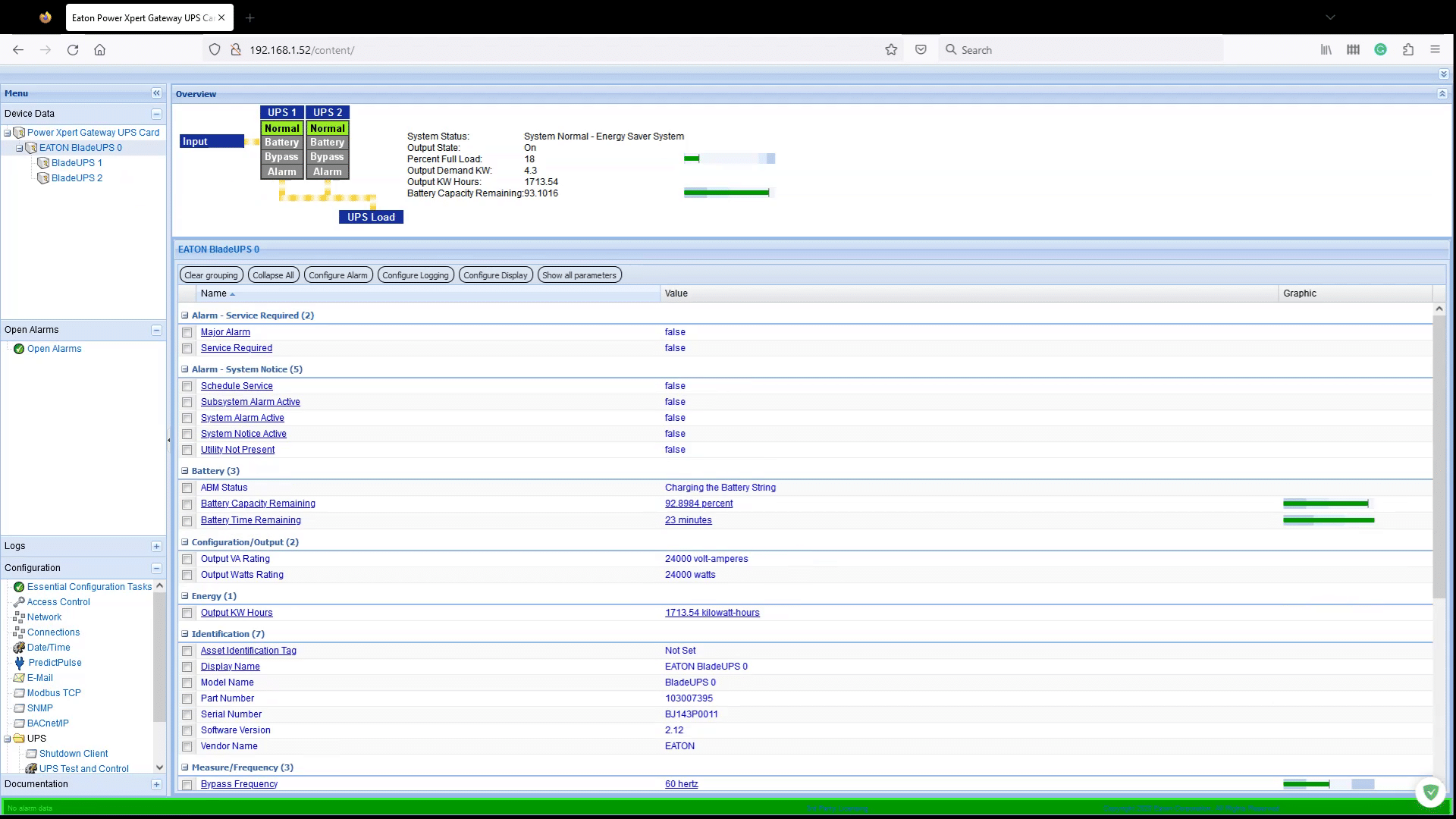Click the Configure Display button icon
This screenshot has height=819, width=1456.
(495, 275)
